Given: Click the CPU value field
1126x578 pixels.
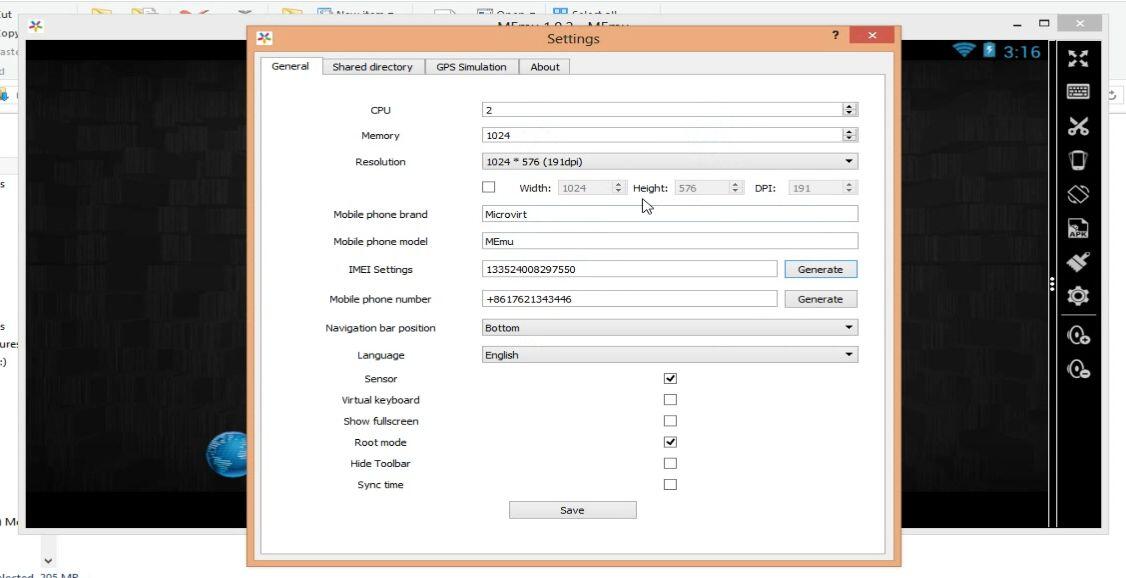Looking at the screenshot, I should coord(662,110).
